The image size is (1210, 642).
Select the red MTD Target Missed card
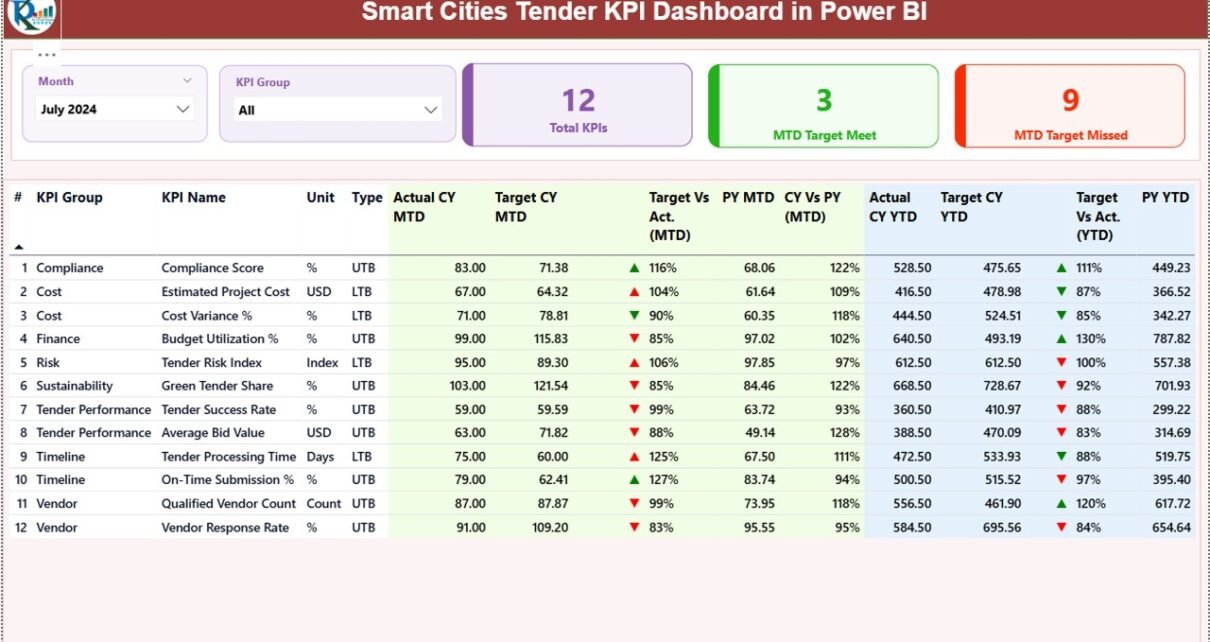point(1070,106)
